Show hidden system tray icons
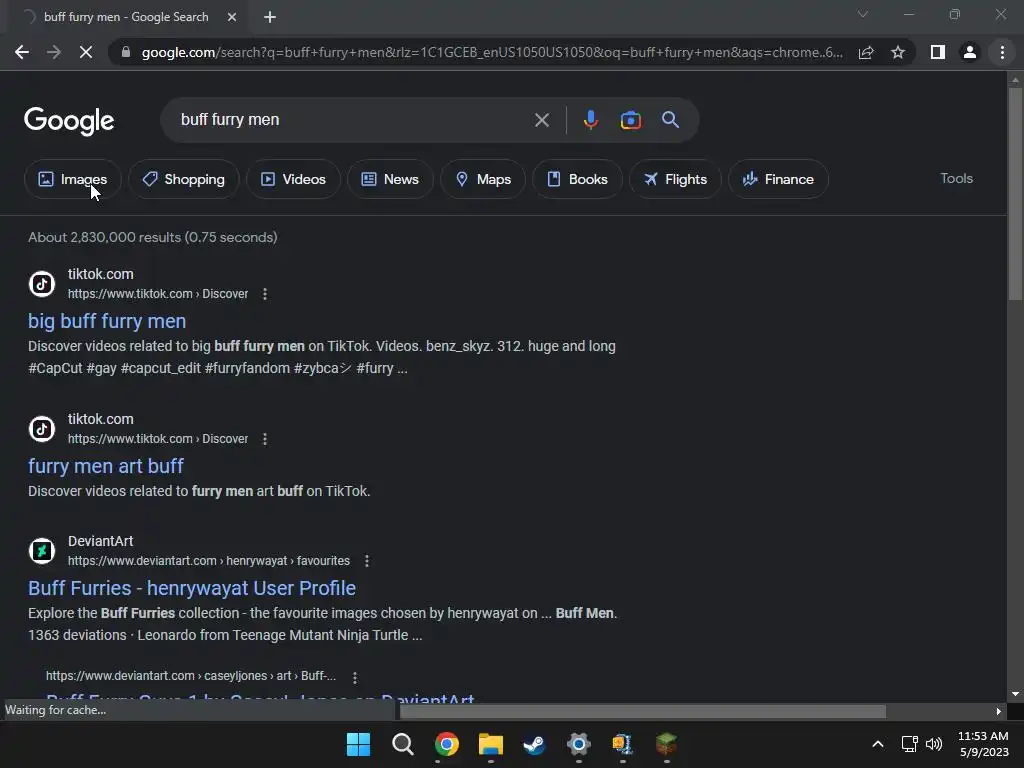The height and width of the screenshot is (768, 1024). [x=878, y=744]
